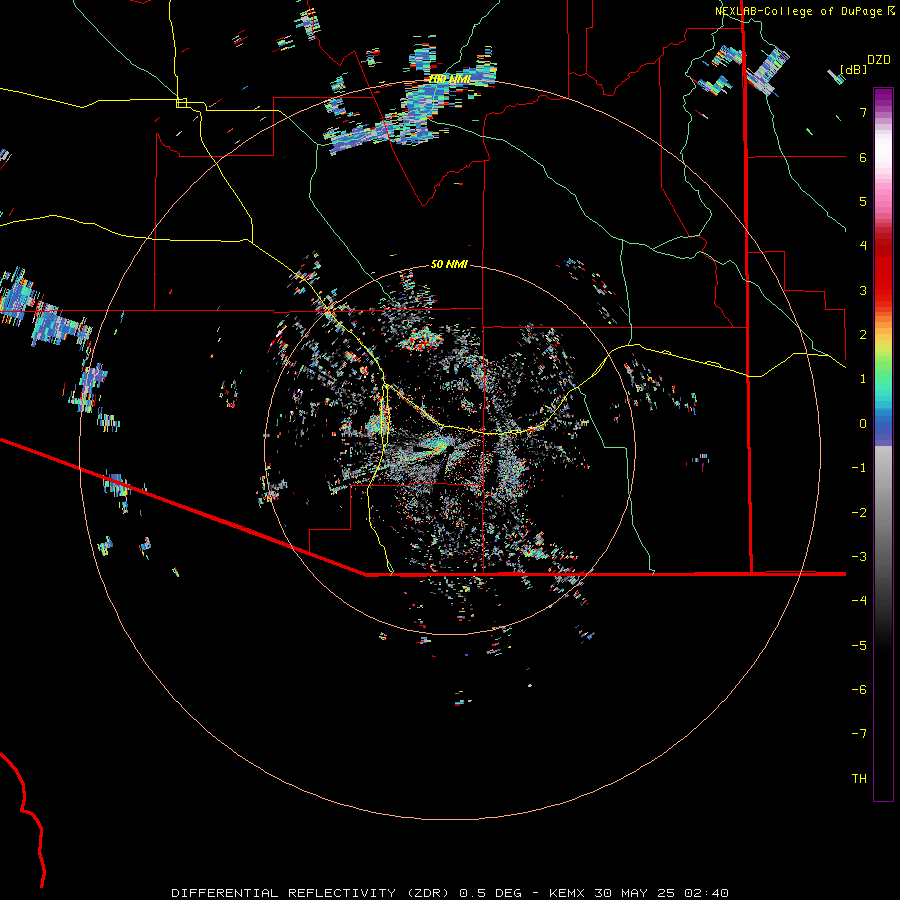Click the -2 value on the color scale
The height and width of the screenshot is (900, 900).
(859, 513)
